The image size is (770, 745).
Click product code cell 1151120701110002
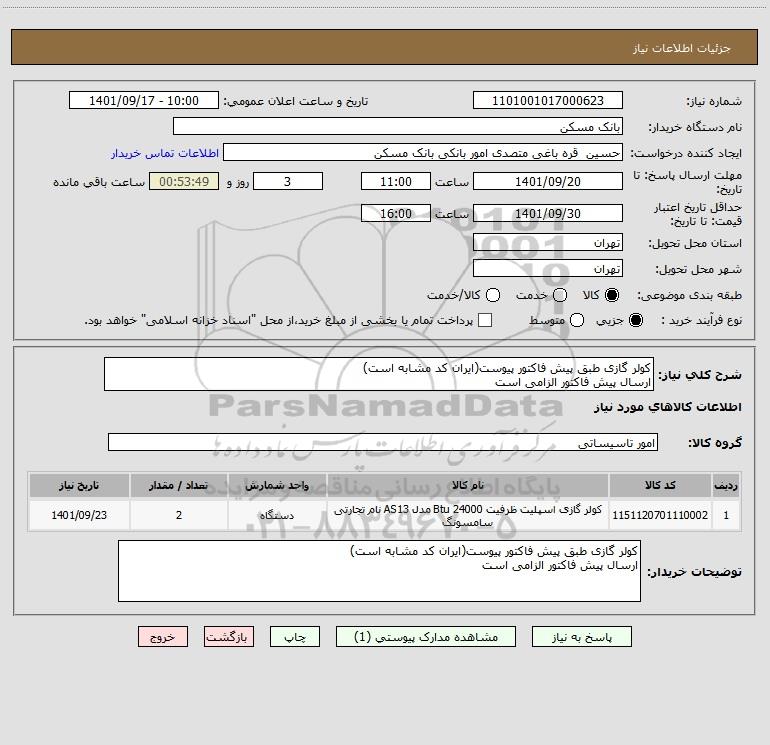pos(660,515)
